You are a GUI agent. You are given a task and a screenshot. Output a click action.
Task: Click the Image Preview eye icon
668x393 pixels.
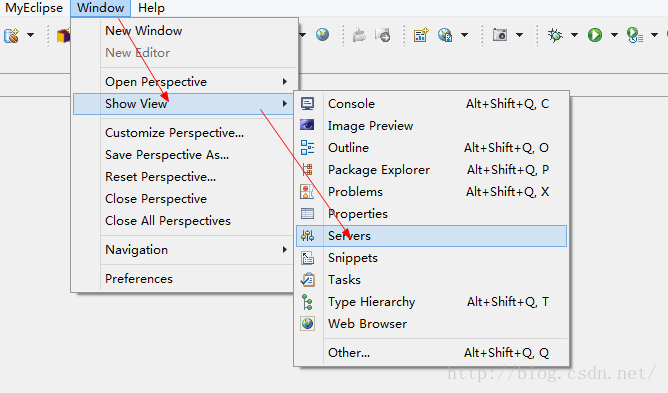(x=307, y=125)
